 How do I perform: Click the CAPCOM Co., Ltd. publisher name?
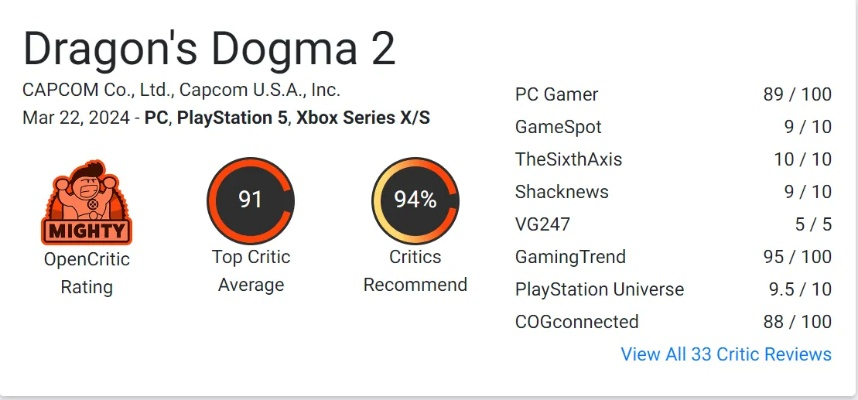pos(92,89)
